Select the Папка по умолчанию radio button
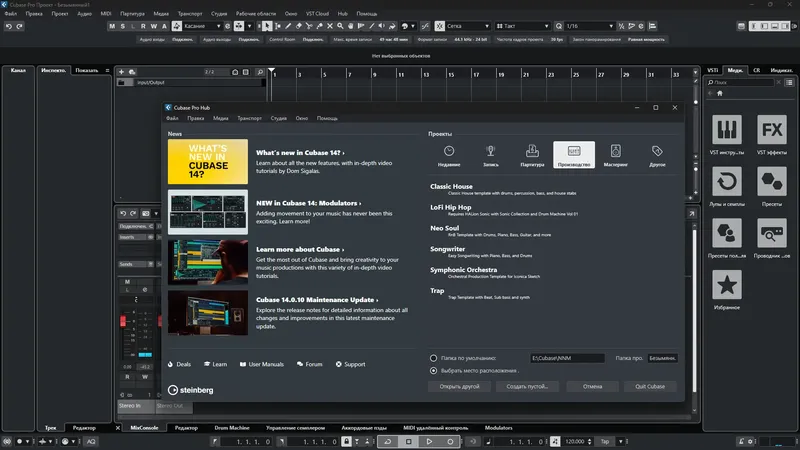The image size is (800, 450). coord(433,358)
